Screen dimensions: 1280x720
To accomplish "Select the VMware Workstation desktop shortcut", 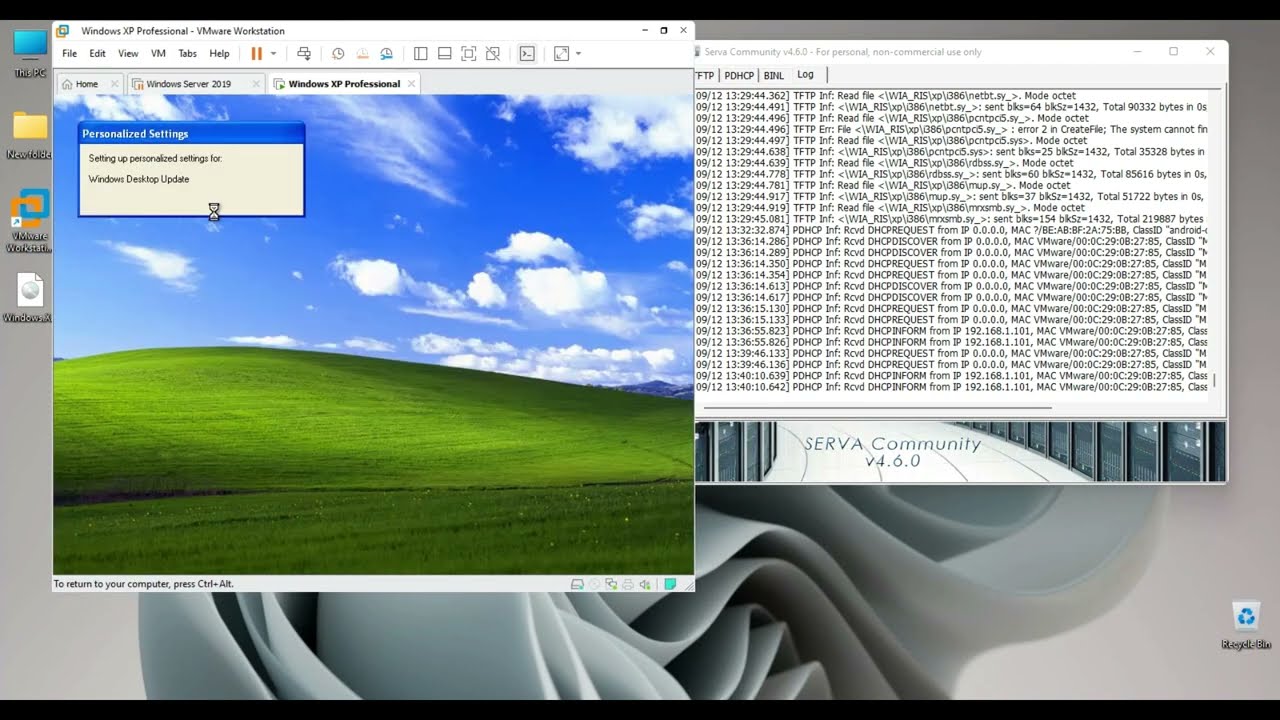I will [30, 220].
